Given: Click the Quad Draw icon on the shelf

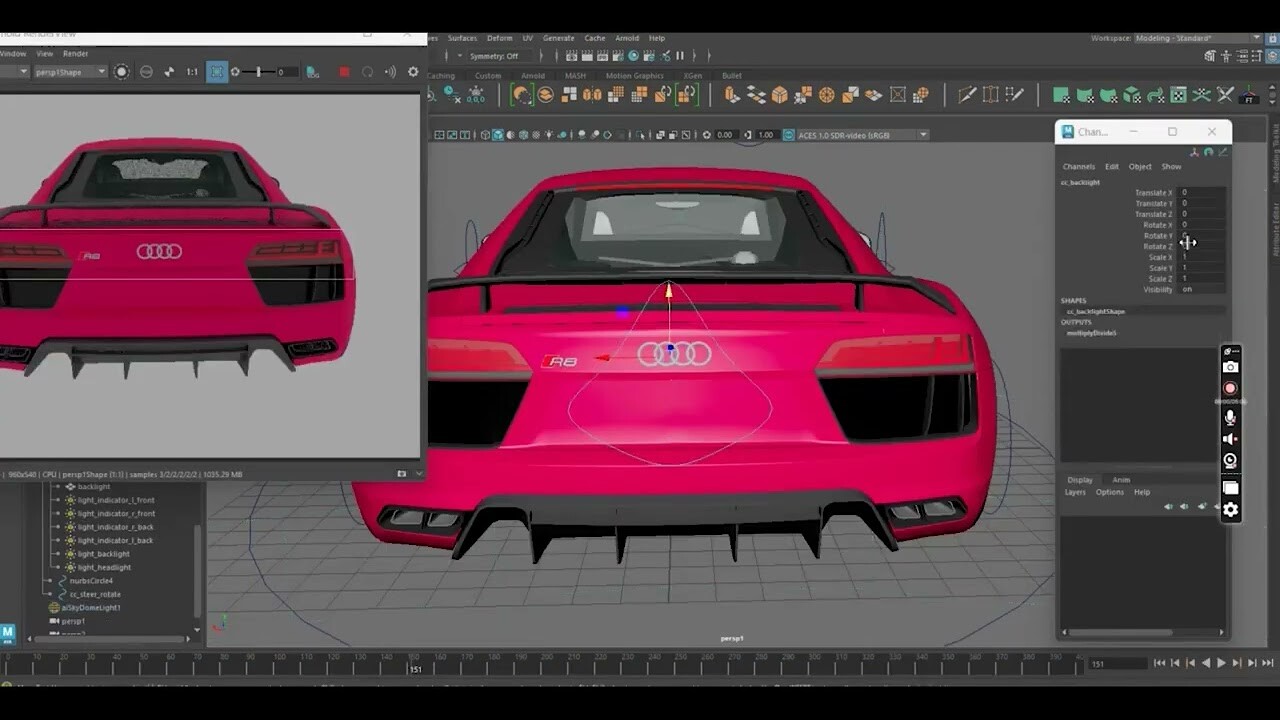Looking at the screenshot, I should (1016, 94).
